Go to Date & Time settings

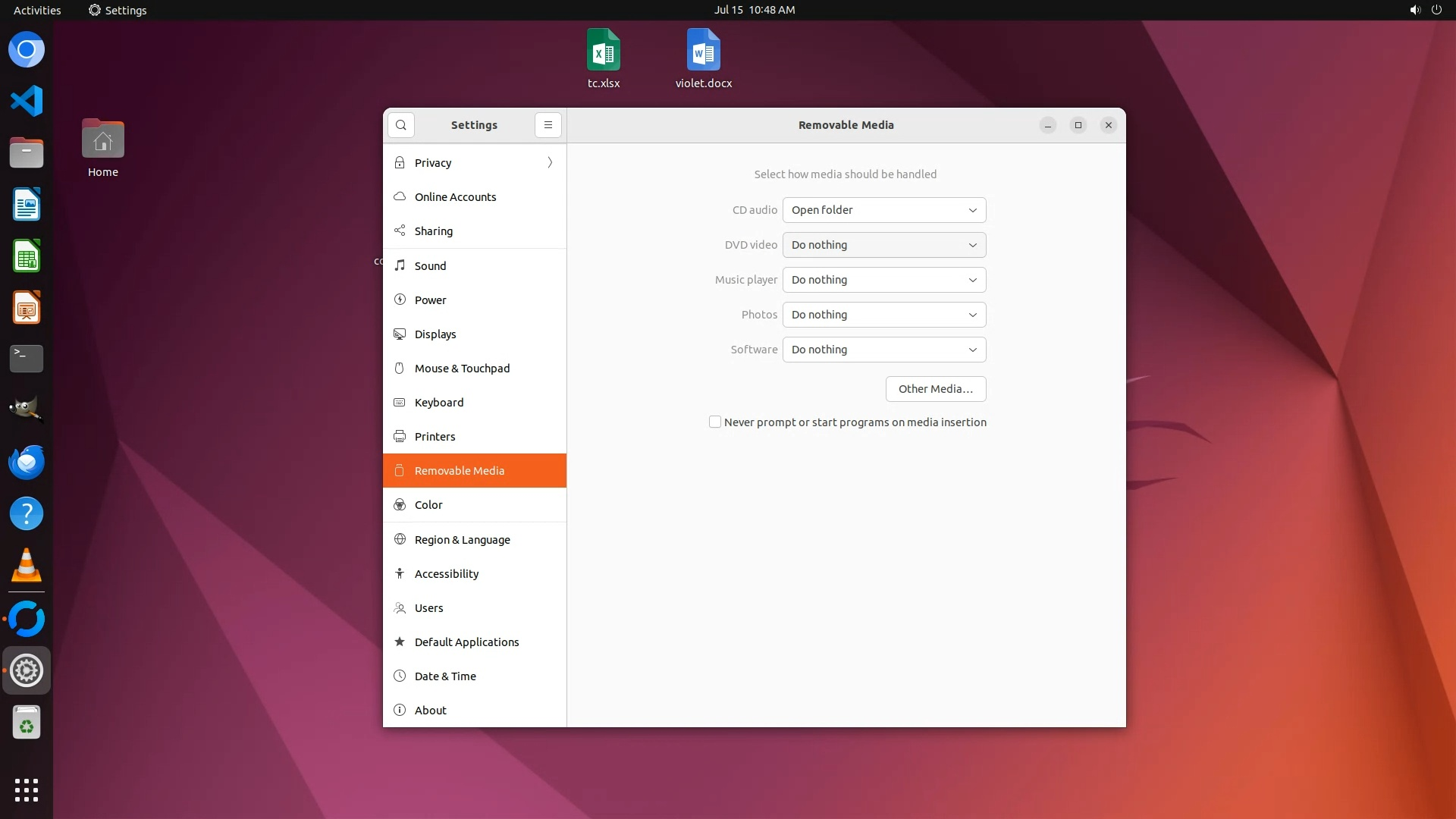[x=445, y=676]
